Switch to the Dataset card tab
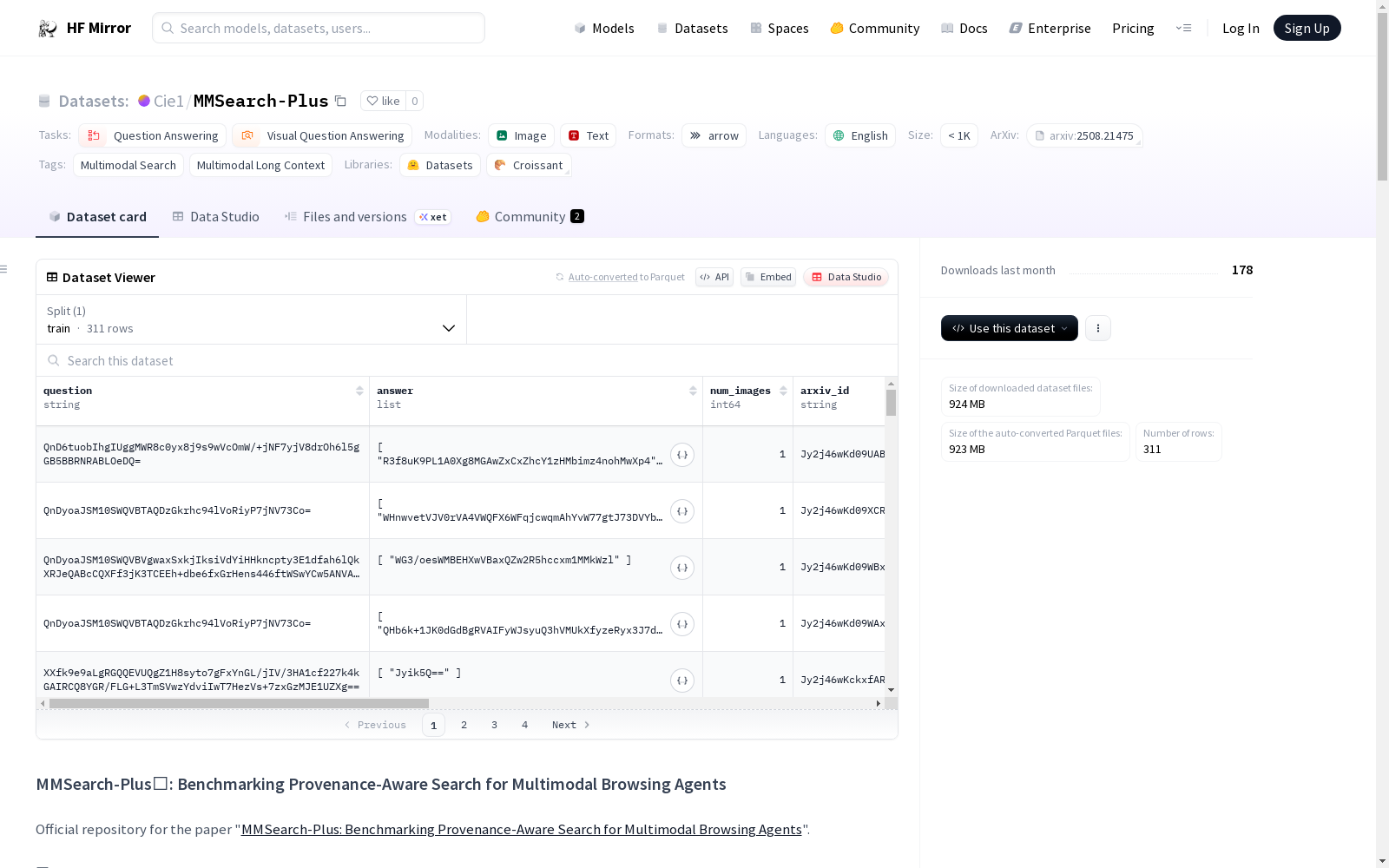This screenshot has height=868, width=1389. (x=97, y=217)
